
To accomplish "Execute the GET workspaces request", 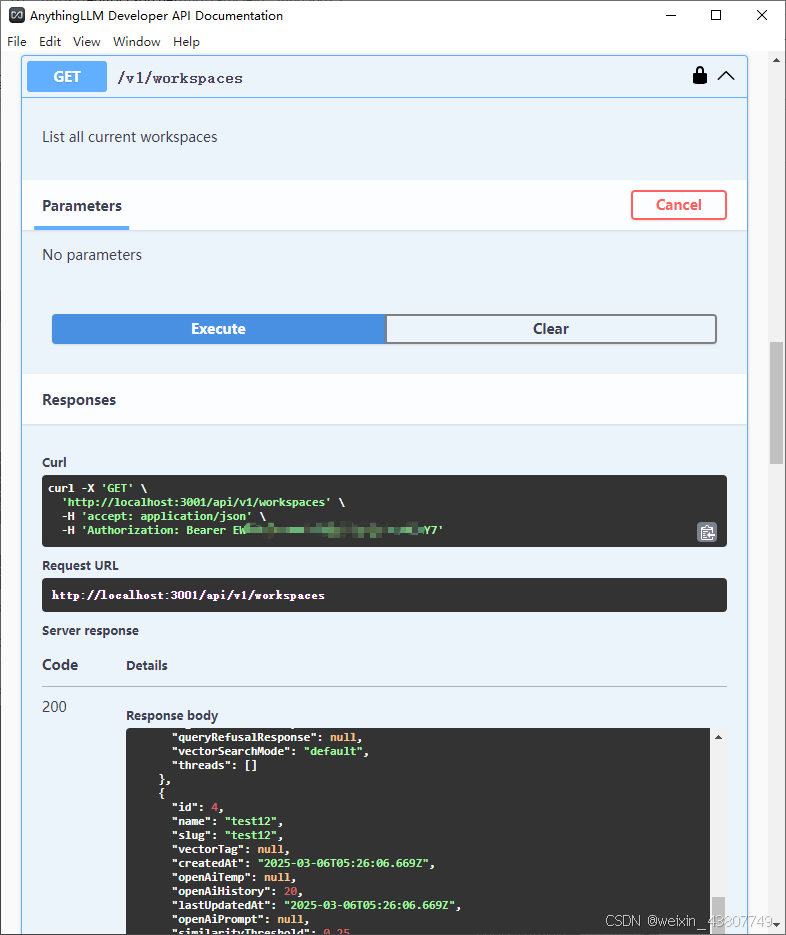I will point(218,329).
